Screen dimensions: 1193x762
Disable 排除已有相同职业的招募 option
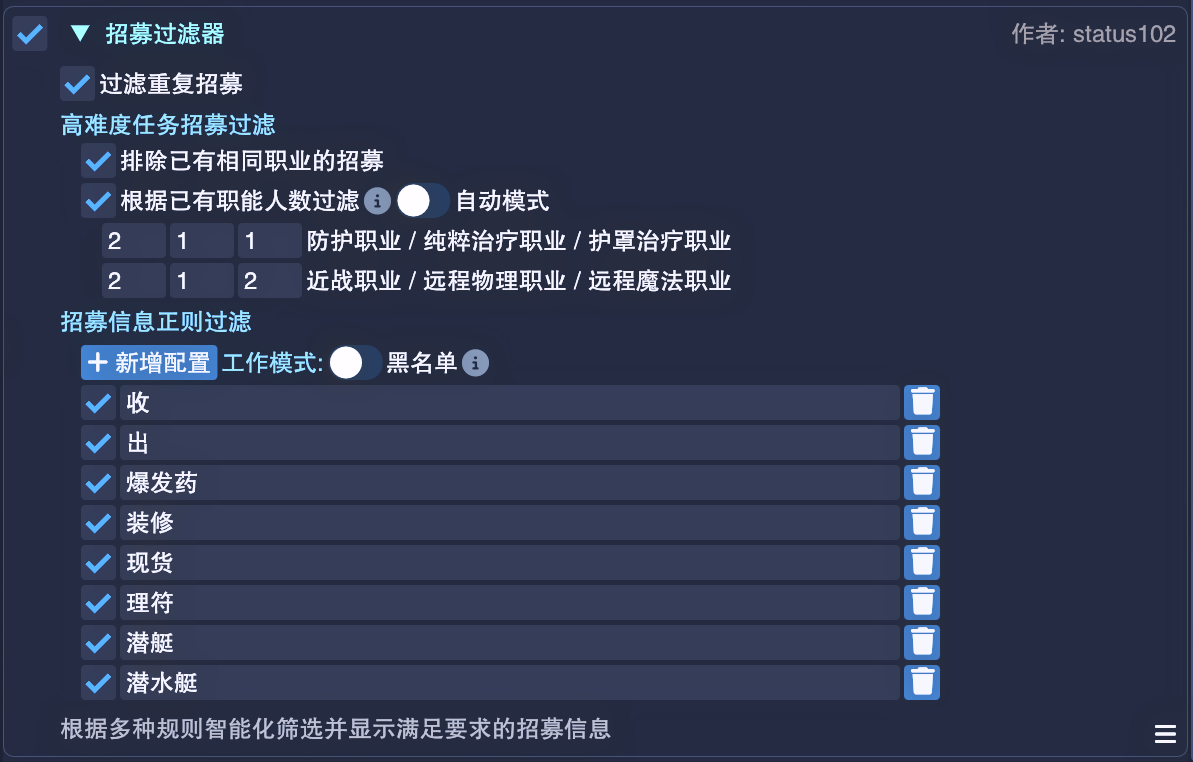coord(98,160)
